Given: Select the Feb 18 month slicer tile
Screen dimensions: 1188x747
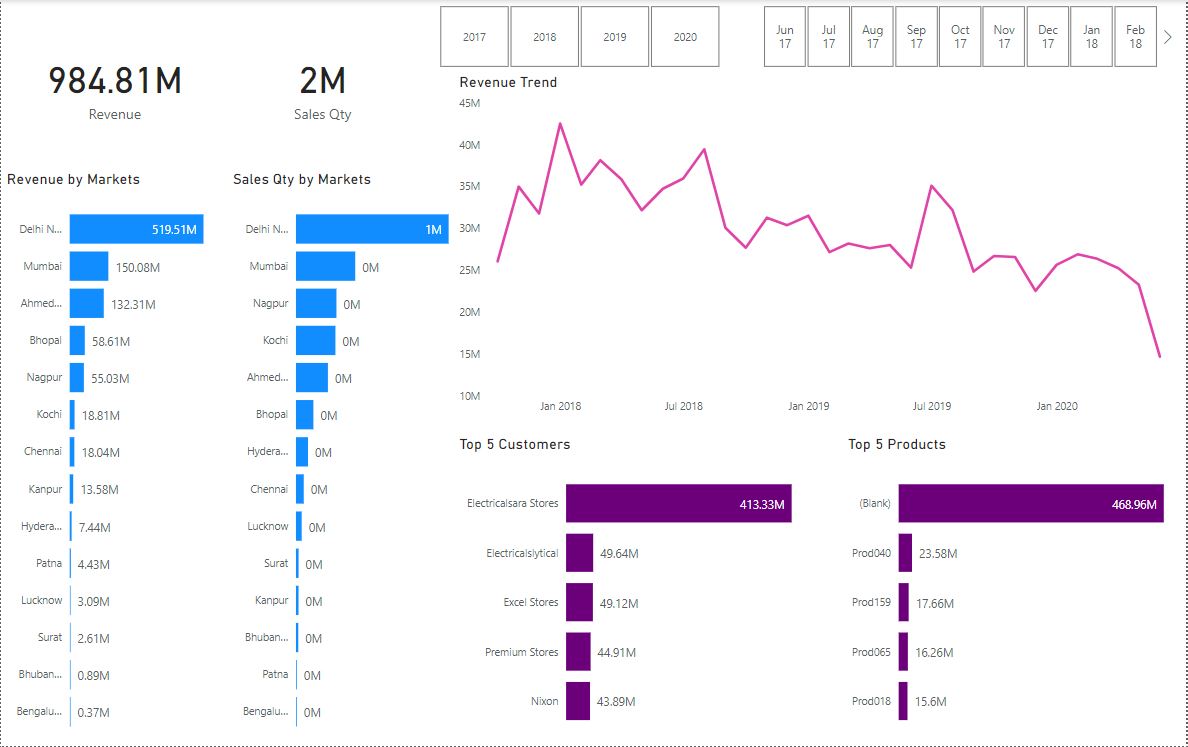Looking at the screenshot, I should click(x=1135, y=36).
